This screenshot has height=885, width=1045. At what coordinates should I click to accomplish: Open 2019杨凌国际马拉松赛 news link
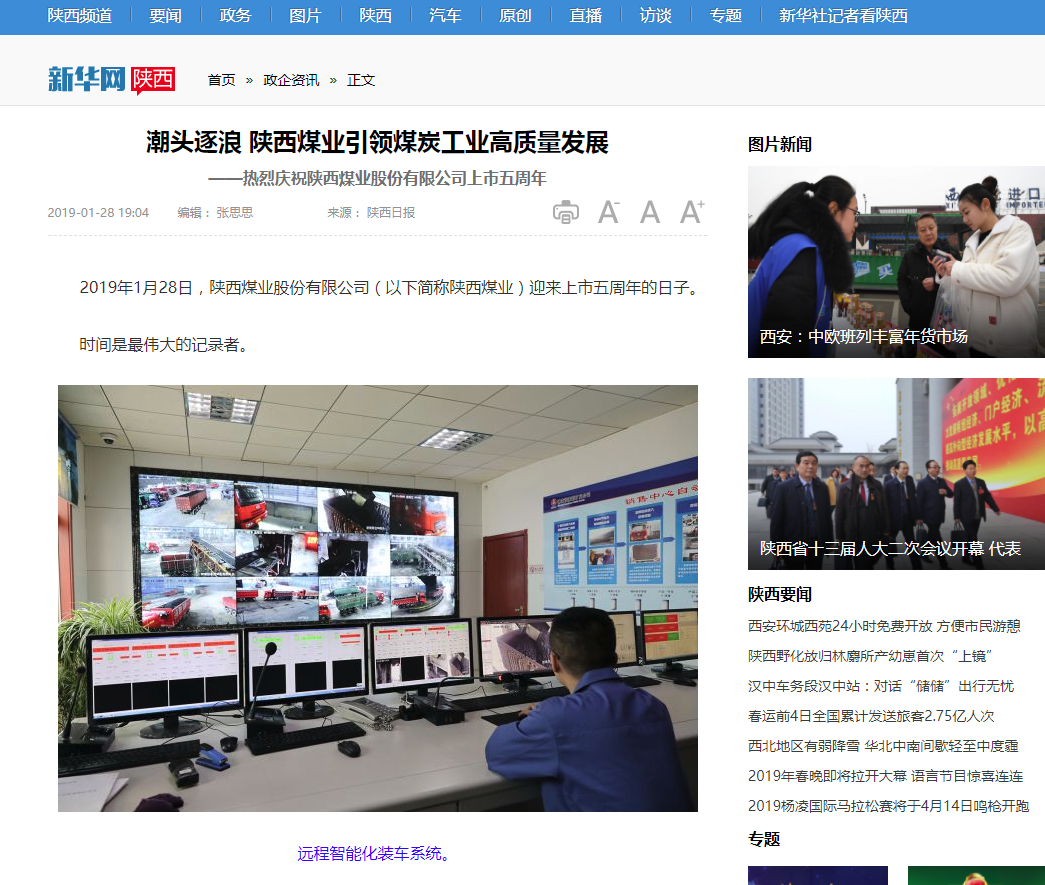888,806
